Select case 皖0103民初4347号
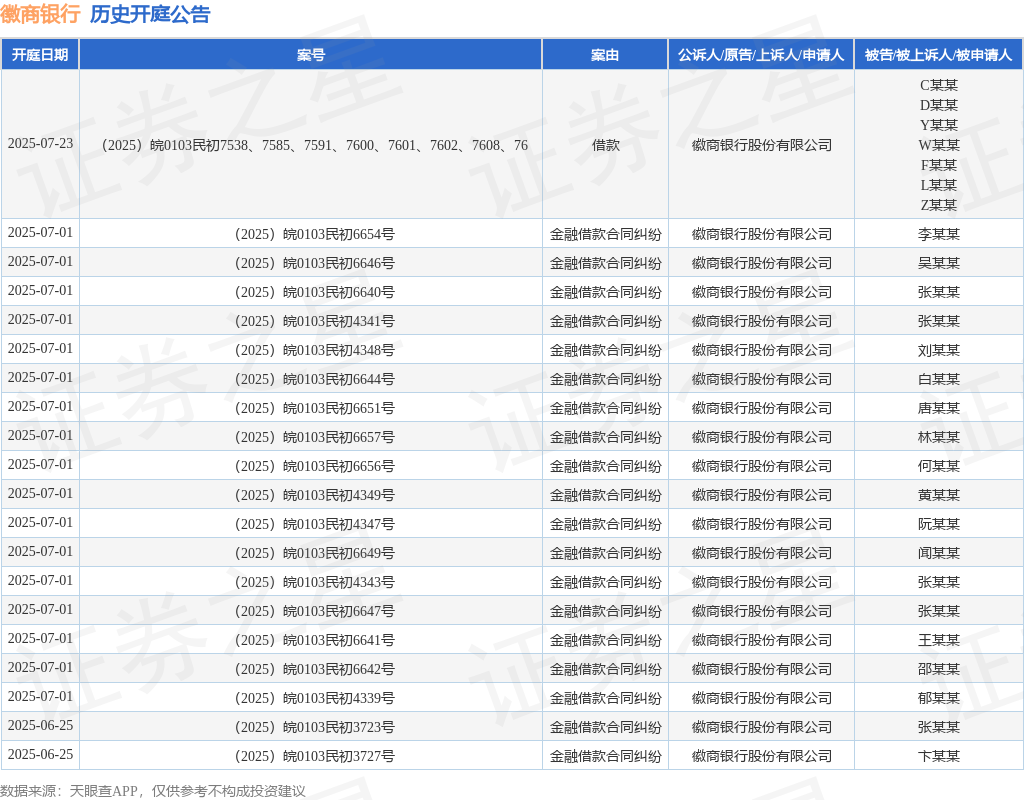The image size is (1024, 800). [314, 524]
